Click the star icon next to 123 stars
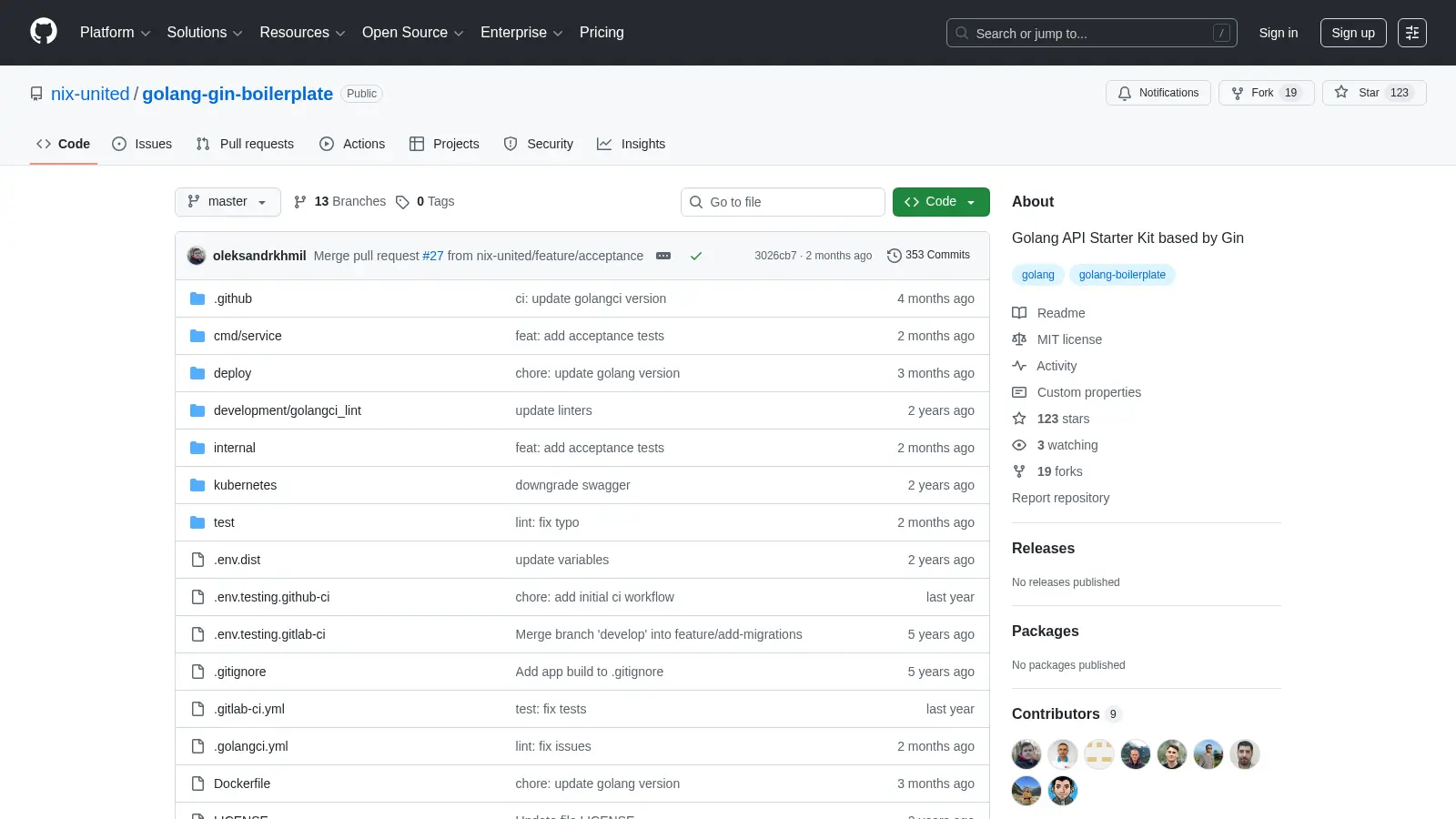Viewport: 1456px width, 819px height. point(1019,419)
